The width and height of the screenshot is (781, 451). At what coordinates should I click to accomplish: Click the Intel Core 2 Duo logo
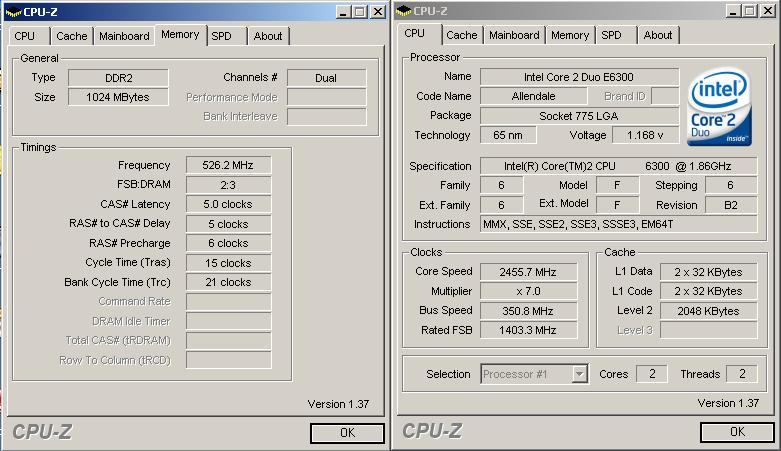pyautogui.click(x=719, y=107)
